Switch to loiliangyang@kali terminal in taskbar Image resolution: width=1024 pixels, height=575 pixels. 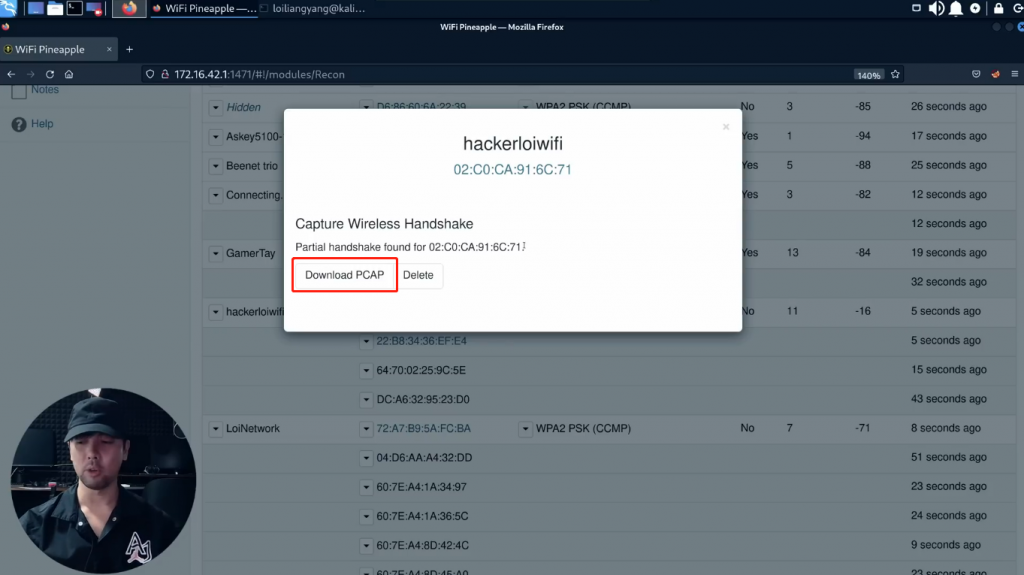[312, 8]
